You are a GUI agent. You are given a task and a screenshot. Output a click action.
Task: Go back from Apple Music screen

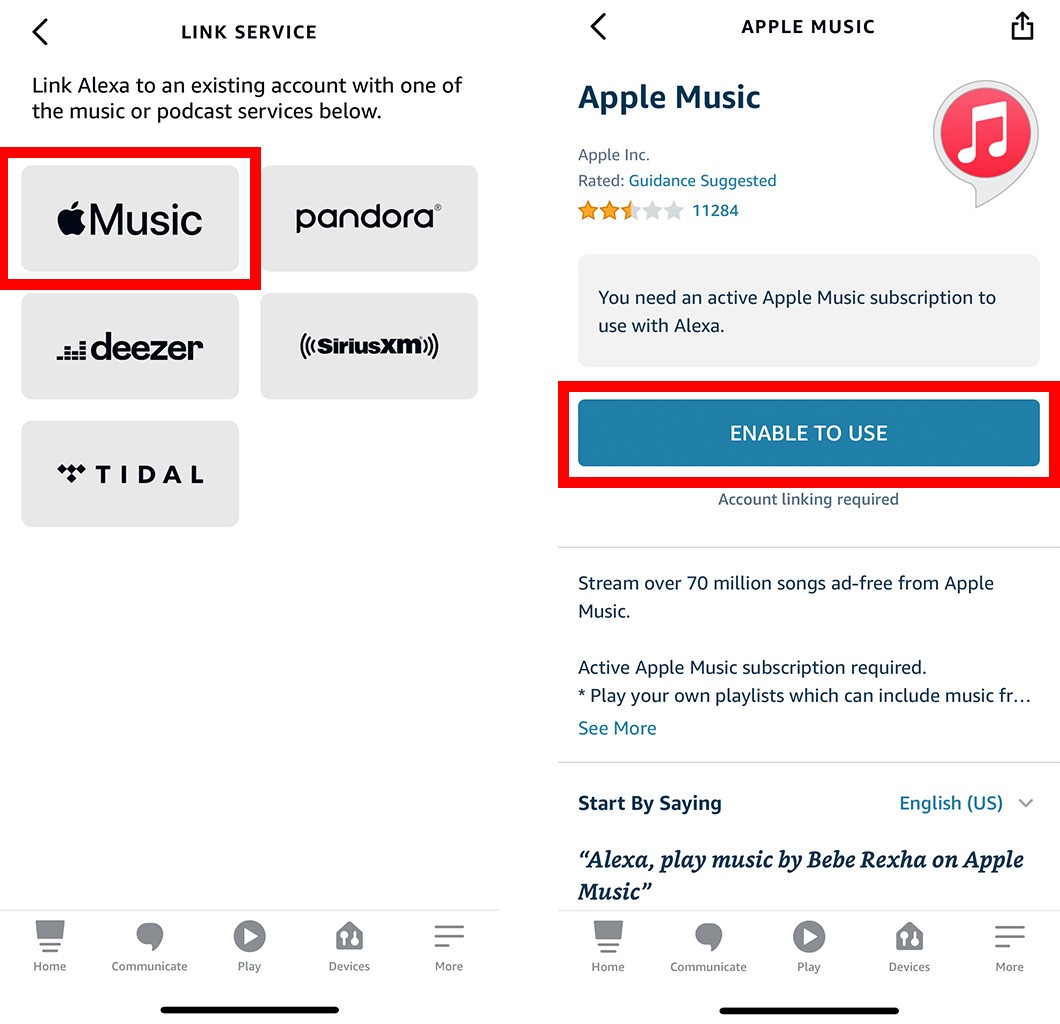[x=599, y=27]
